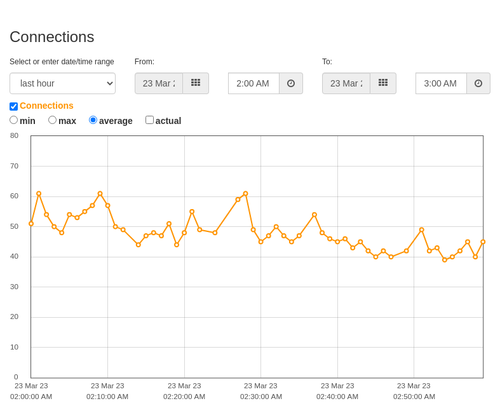Select the average radio button

coord(93,120)
